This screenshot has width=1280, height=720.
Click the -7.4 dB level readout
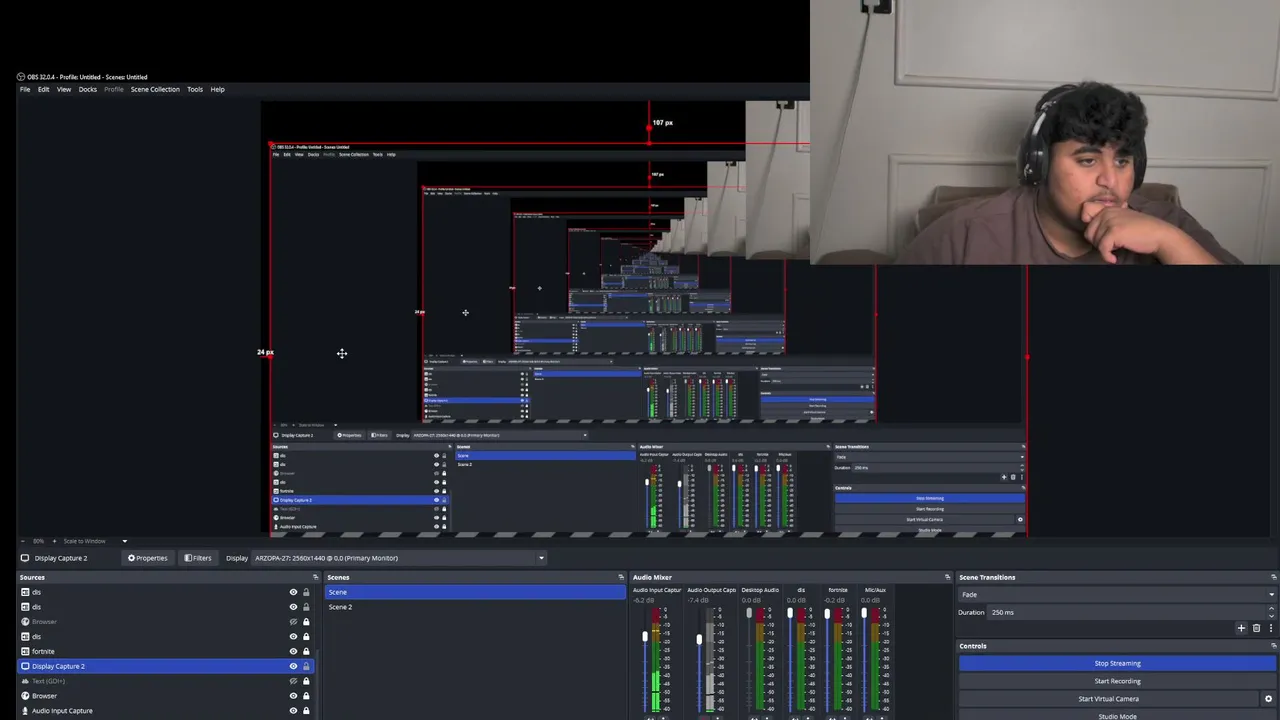pos(698,600)
